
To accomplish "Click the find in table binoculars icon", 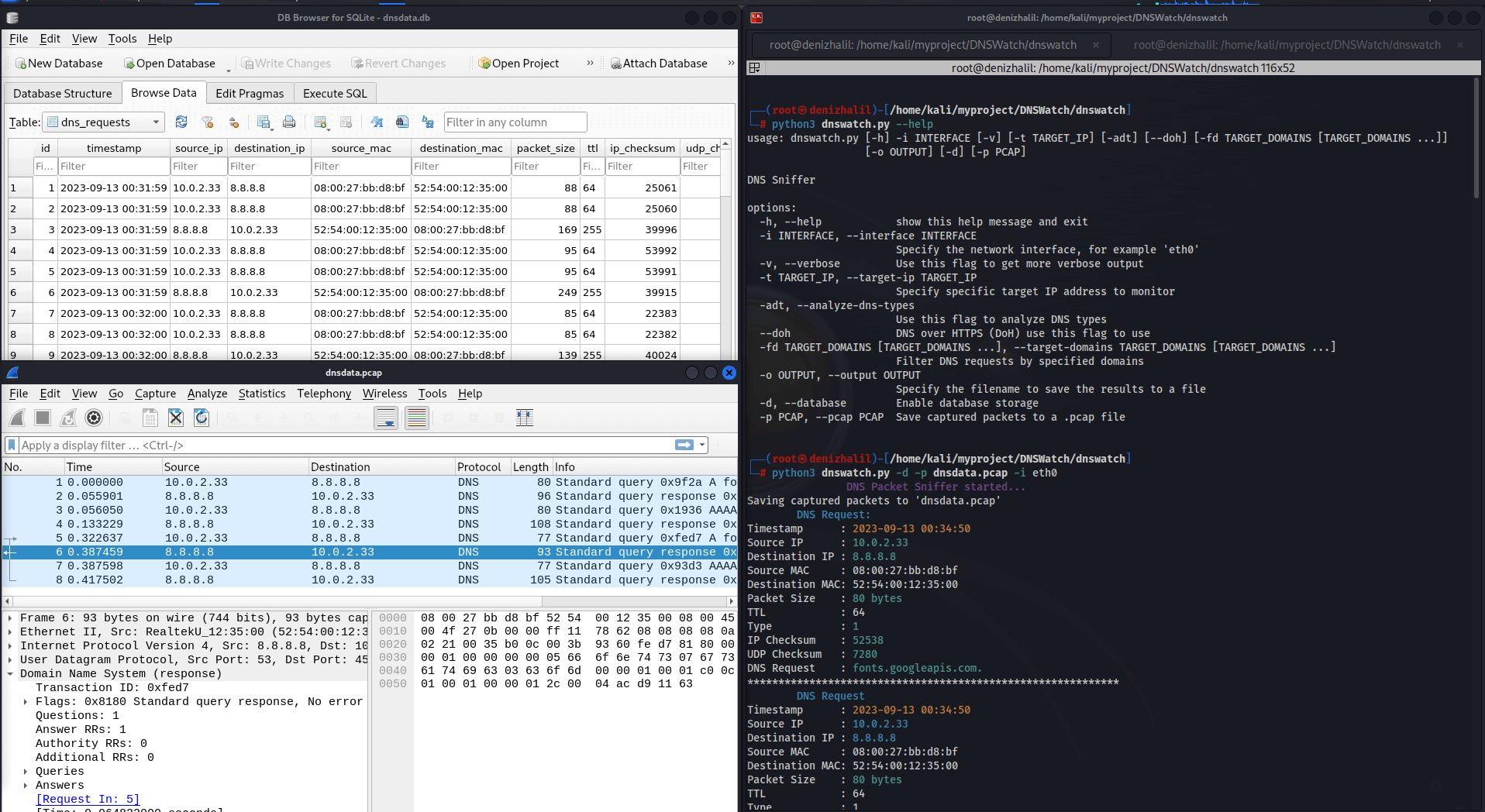I will click(x=402, y=122).
